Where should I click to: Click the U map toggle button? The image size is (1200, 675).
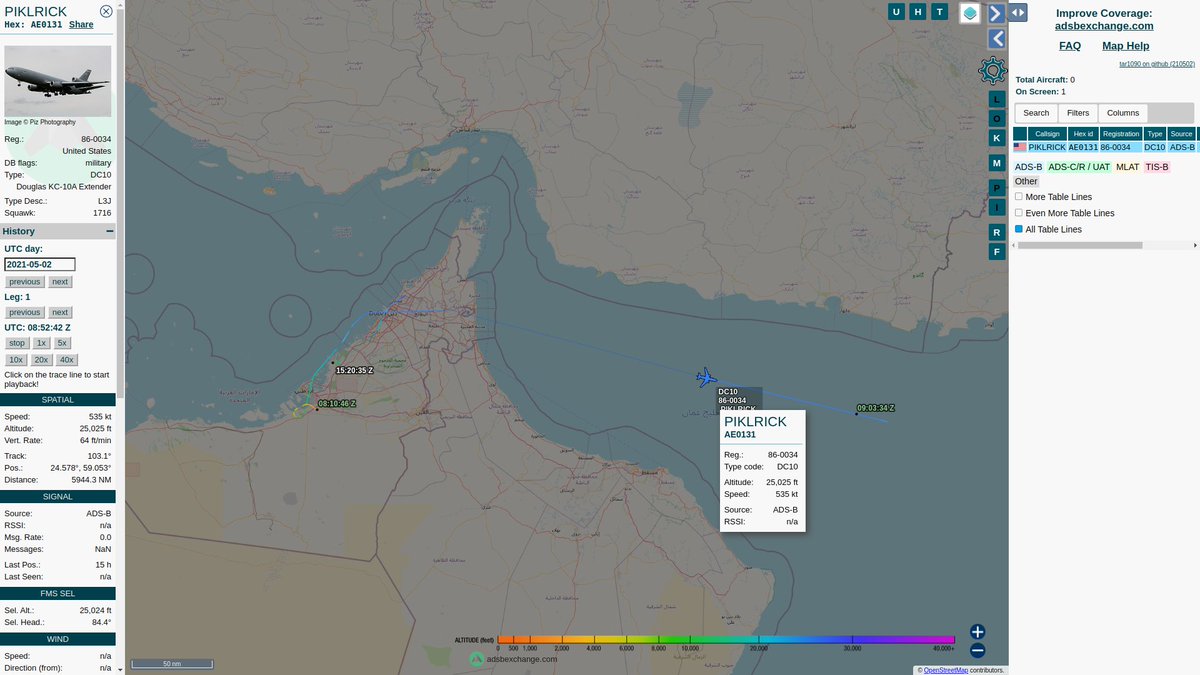tap(896, 12)
